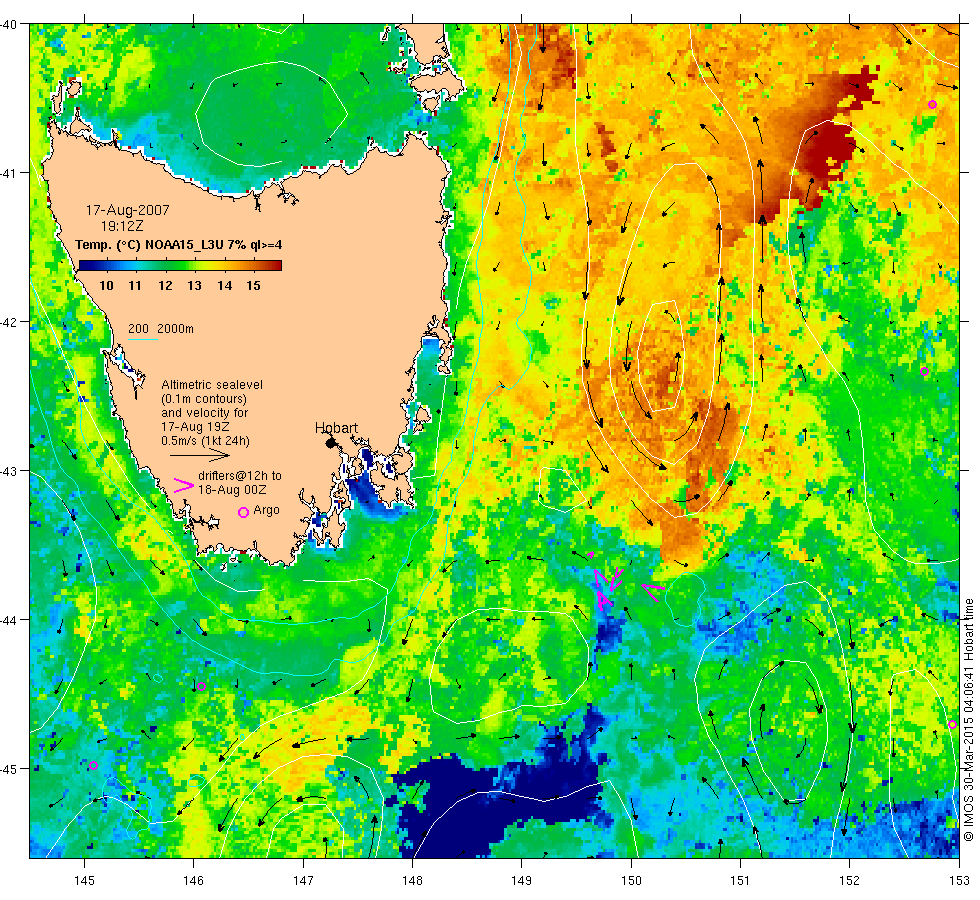Viewport: 980px width, 900px height.
Task: Click latitude axis label '-41'
Action: tap(9, 172)
